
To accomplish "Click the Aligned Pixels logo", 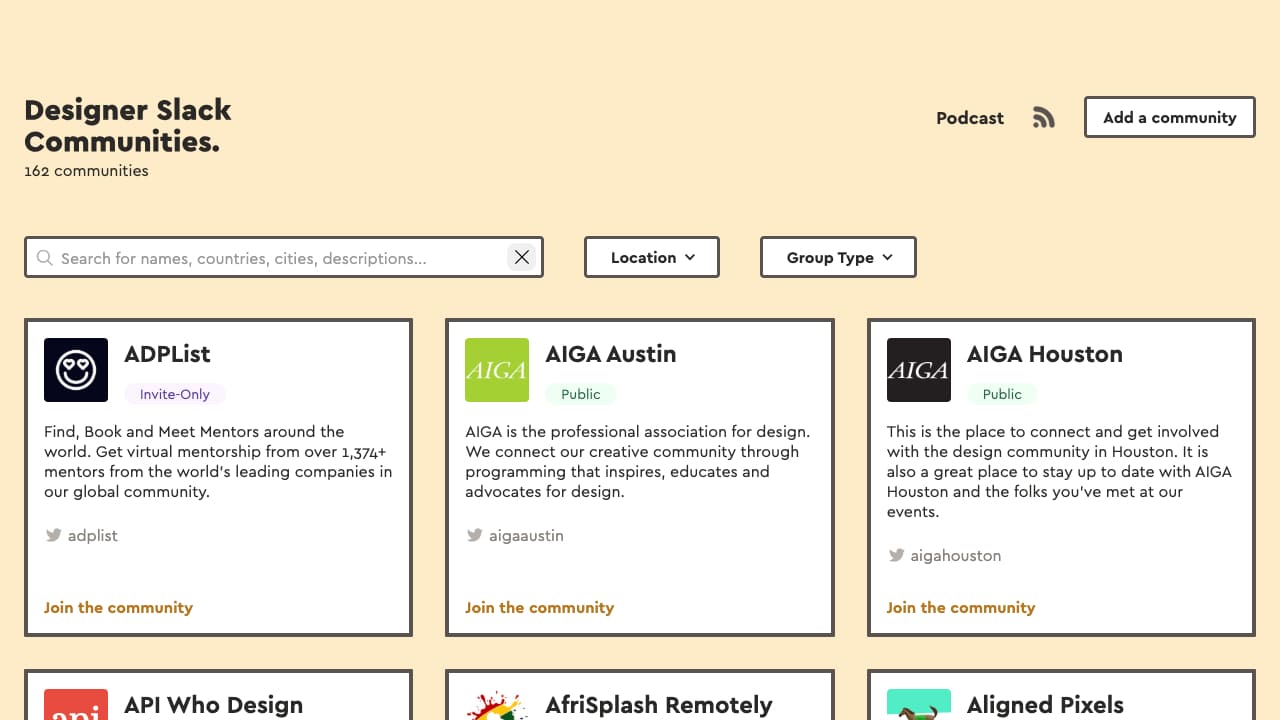I will [x=918, y=704].
